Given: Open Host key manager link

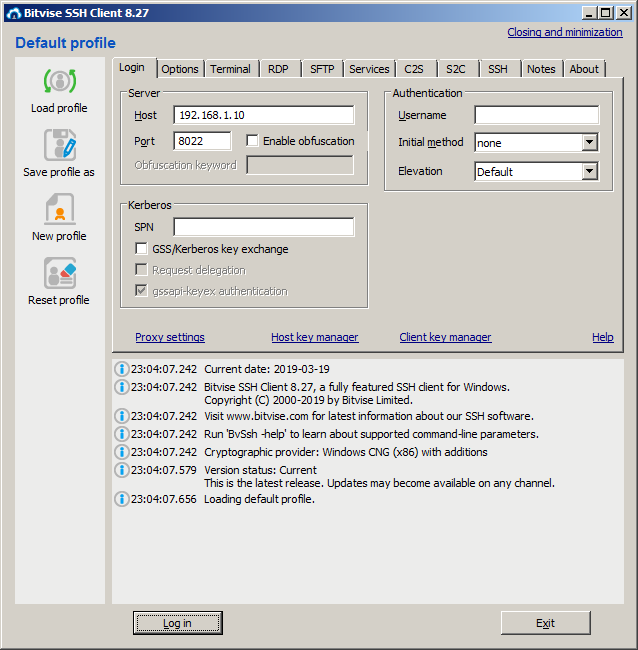Looking at the screenshot, I should tap(315, 337).
